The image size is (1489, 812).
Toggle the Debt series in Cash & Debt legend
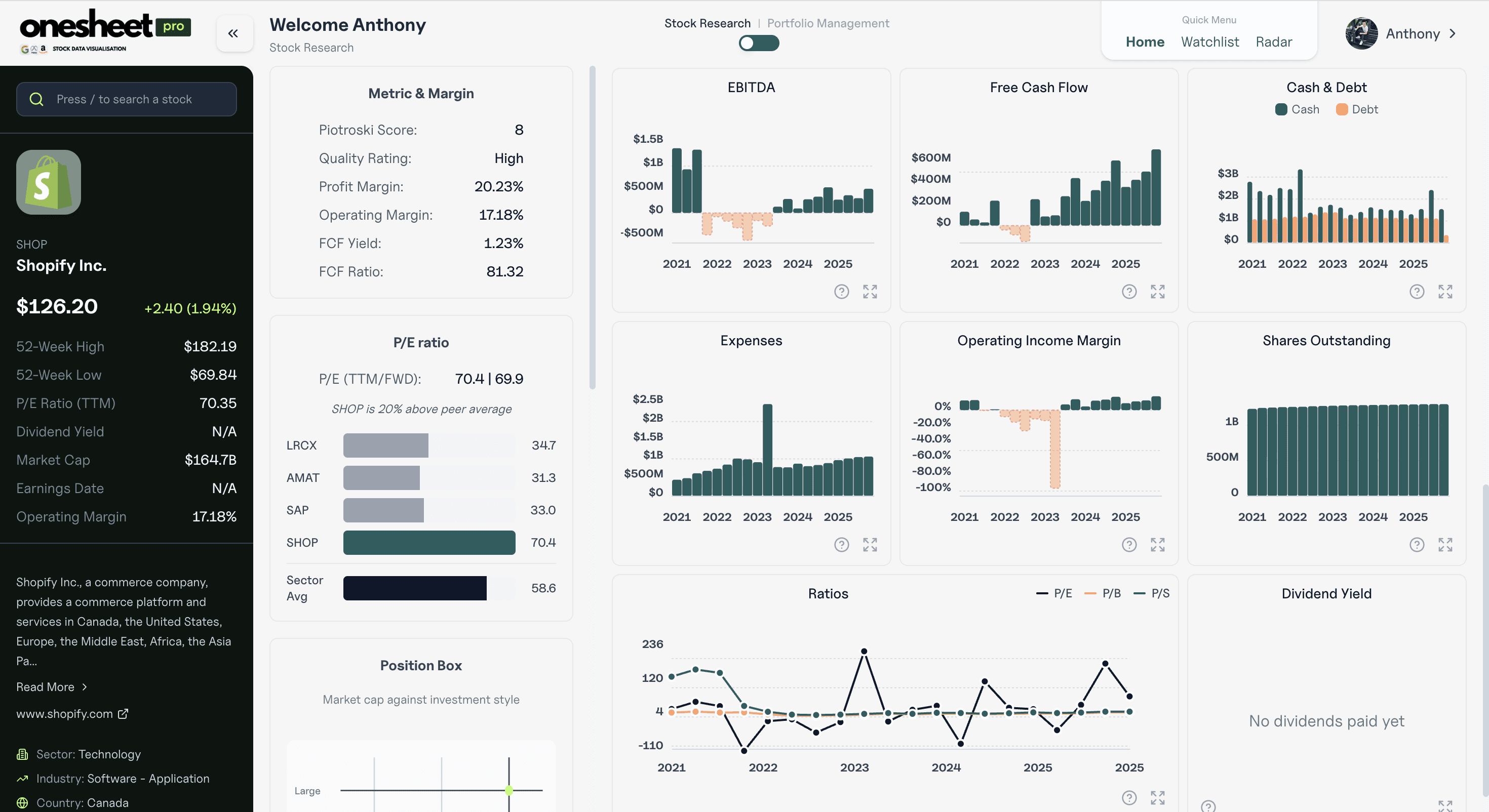pos(1357,109)
